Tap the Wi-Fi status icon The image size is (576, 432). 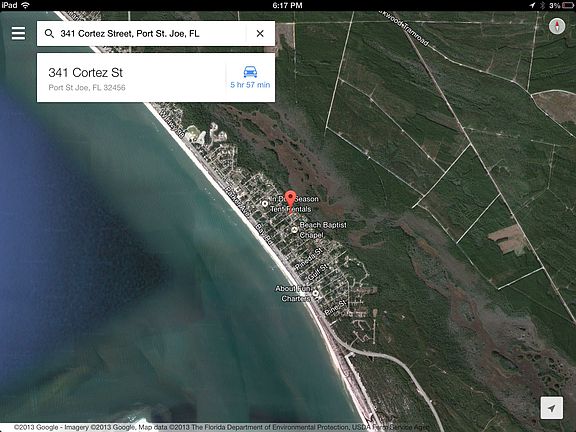coord(25,5)
